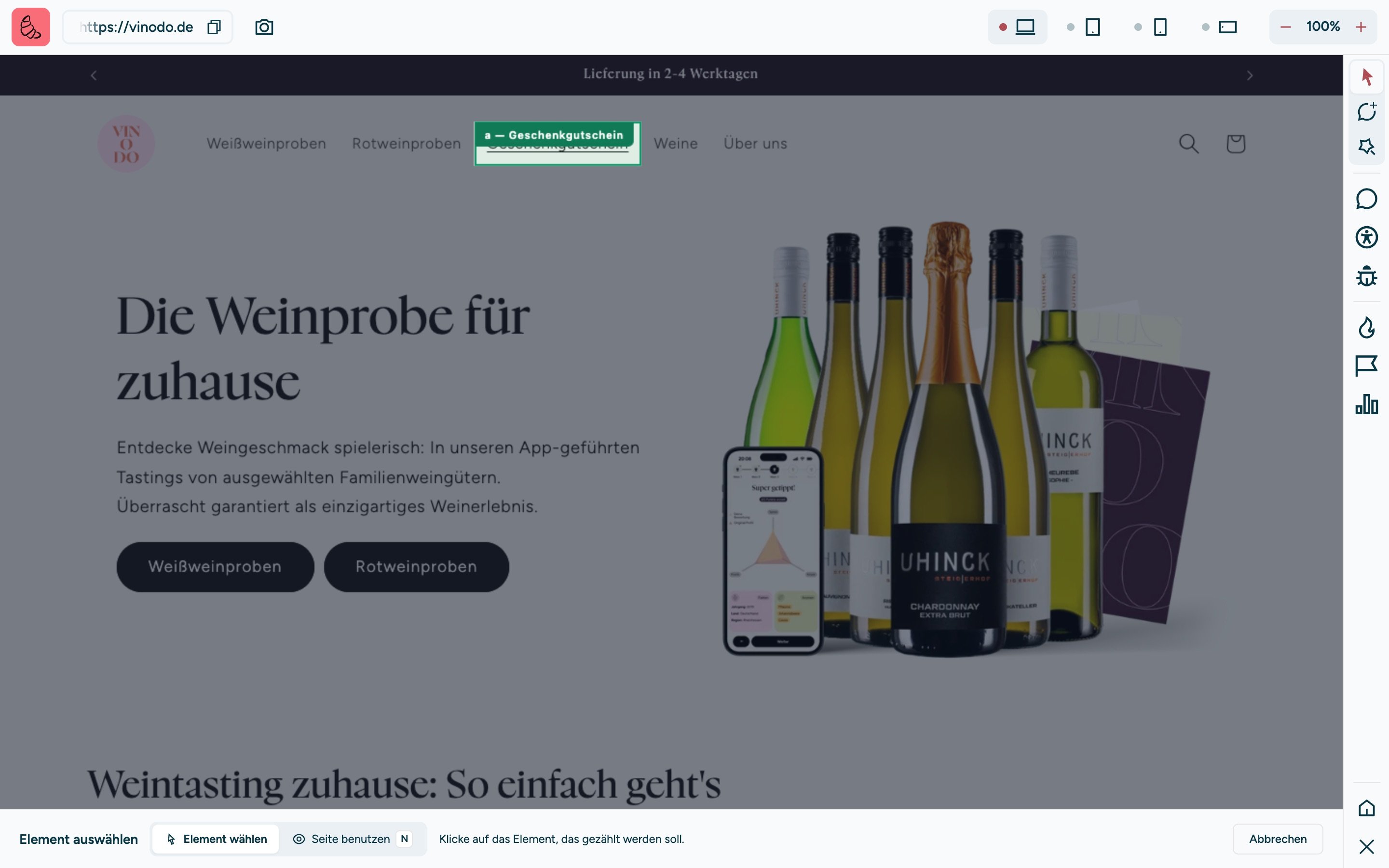Viewport: 1389px width, 868px height.
Task: Decrease zoom with the minus button
Action: pyautogui.click(x=1286, y=27)
